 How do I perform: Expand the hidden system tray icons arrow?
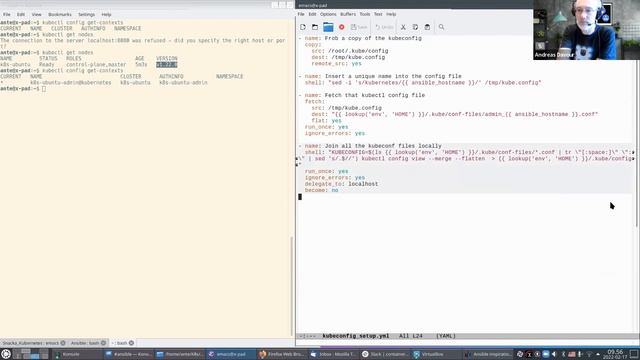pyautogui.click(x=598, y=354)
